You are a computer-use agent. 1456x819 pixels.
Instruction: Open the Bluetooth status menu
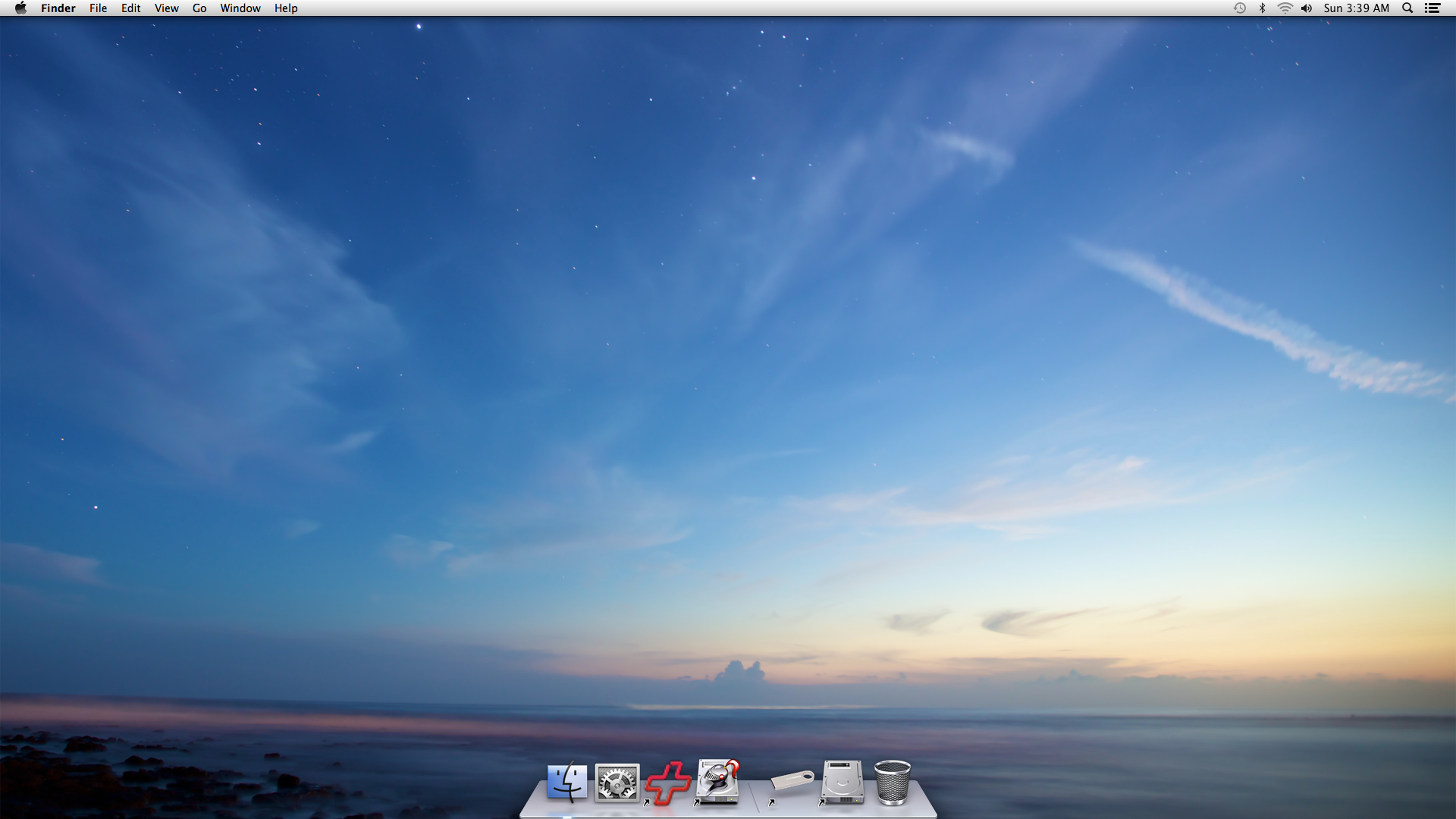(1263, 8)
